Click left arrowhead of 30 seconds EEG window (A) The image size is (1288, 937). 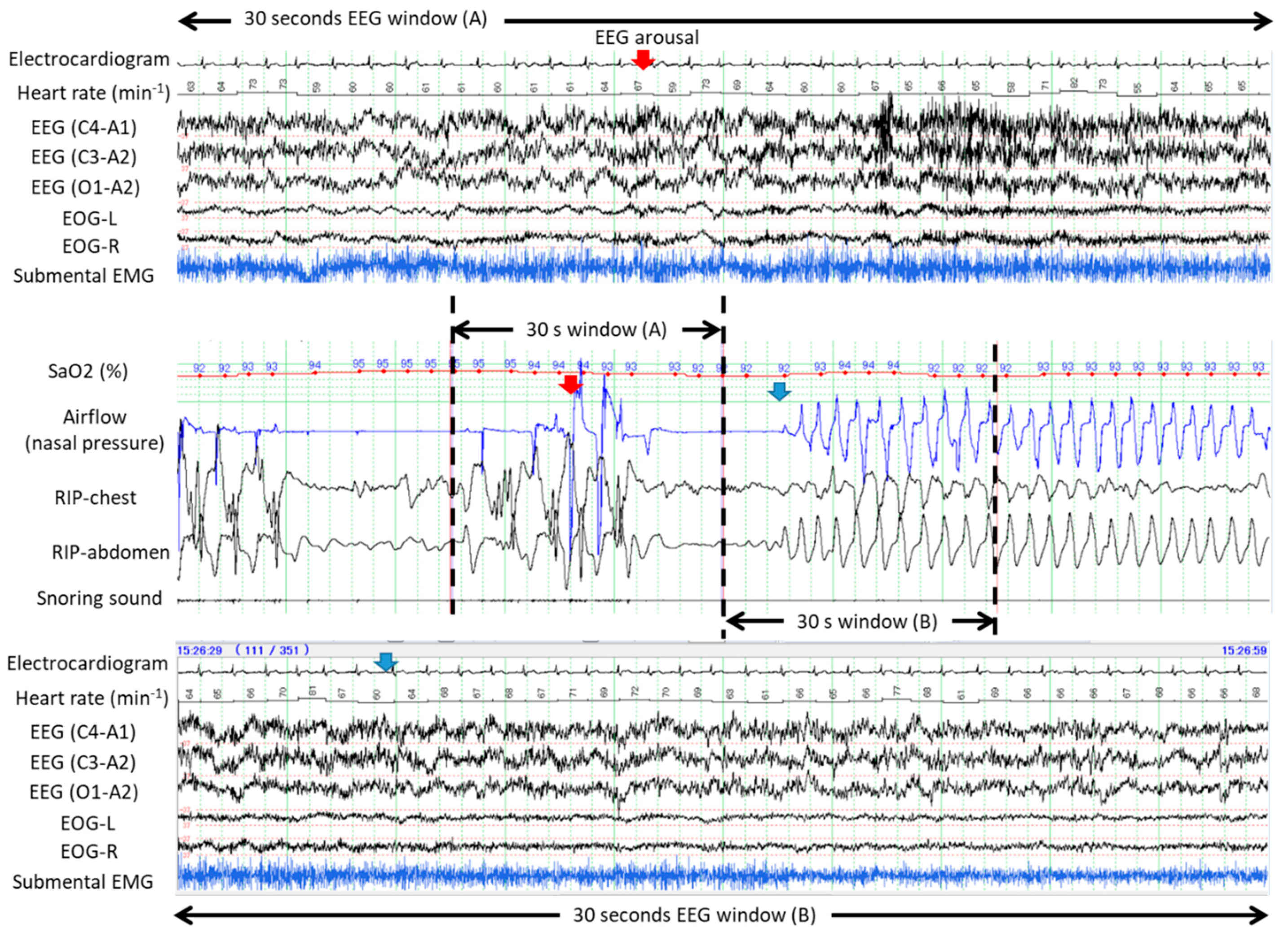coord(186,21)
